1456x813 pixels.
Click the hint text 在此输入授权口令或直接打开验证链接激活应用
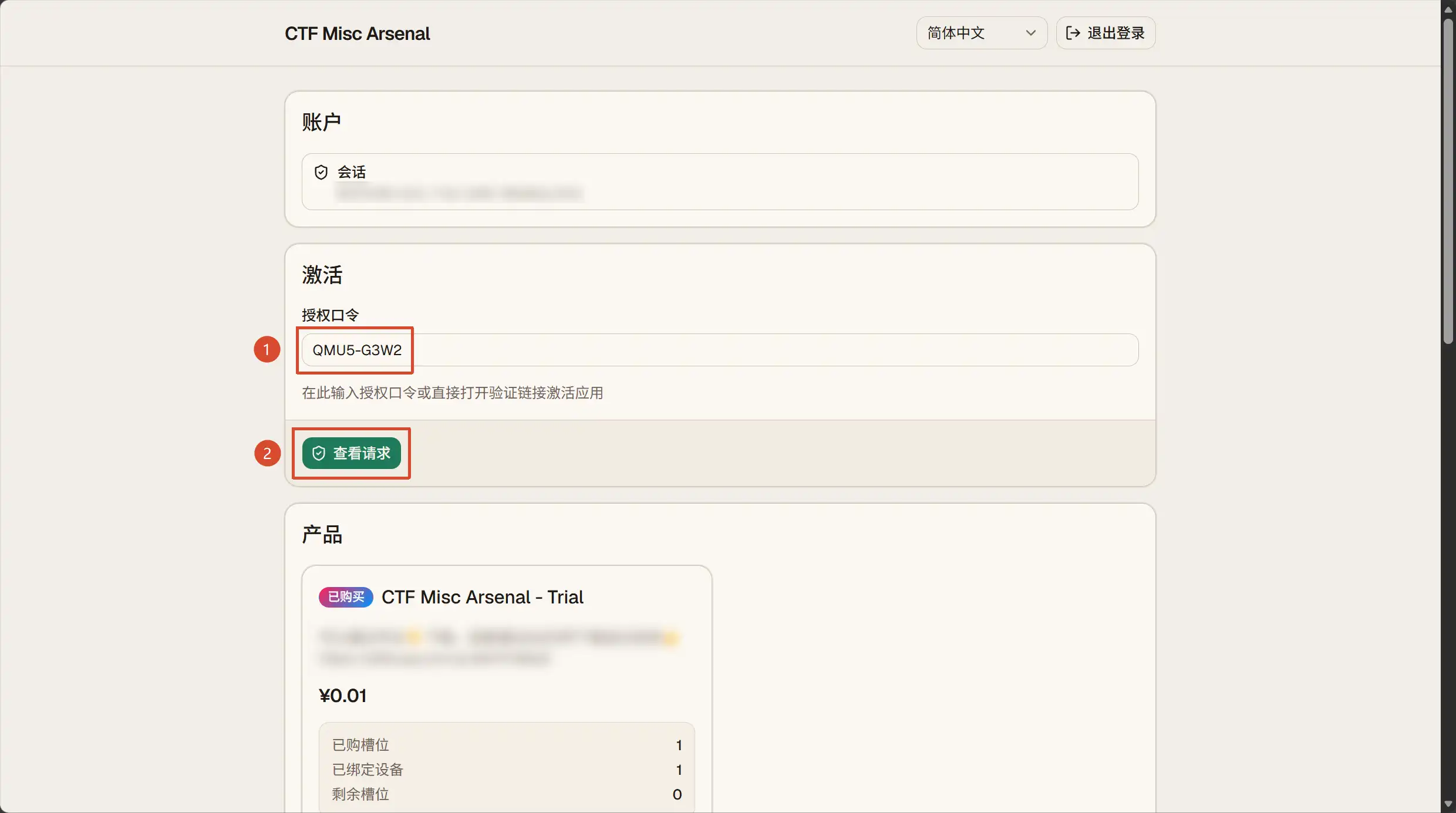click(453, 393)
